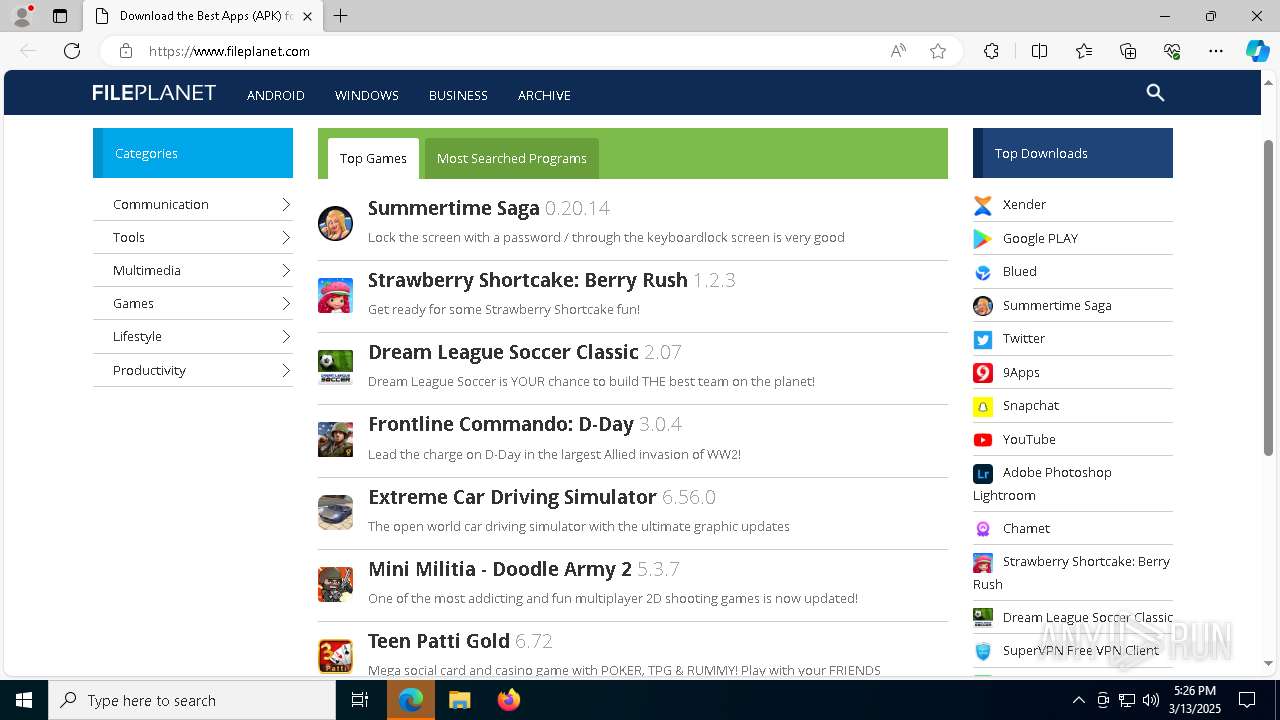
Task: Click the Windows taskbar search box
Action: [x=192, y=700]
